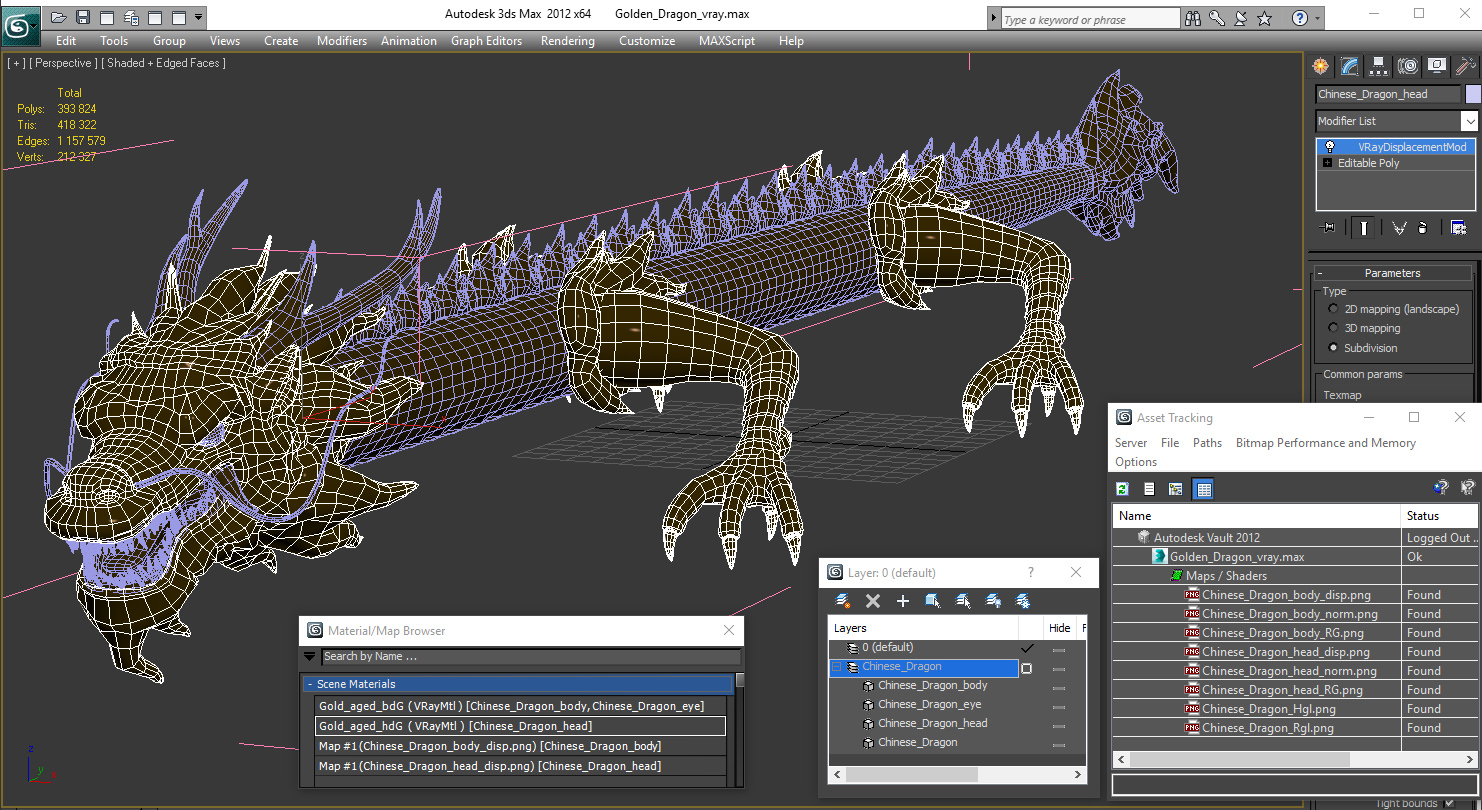This screenshot has width=1482, height=810.
Task: Open the Display command panel tab
Action: click(1437, 66)
